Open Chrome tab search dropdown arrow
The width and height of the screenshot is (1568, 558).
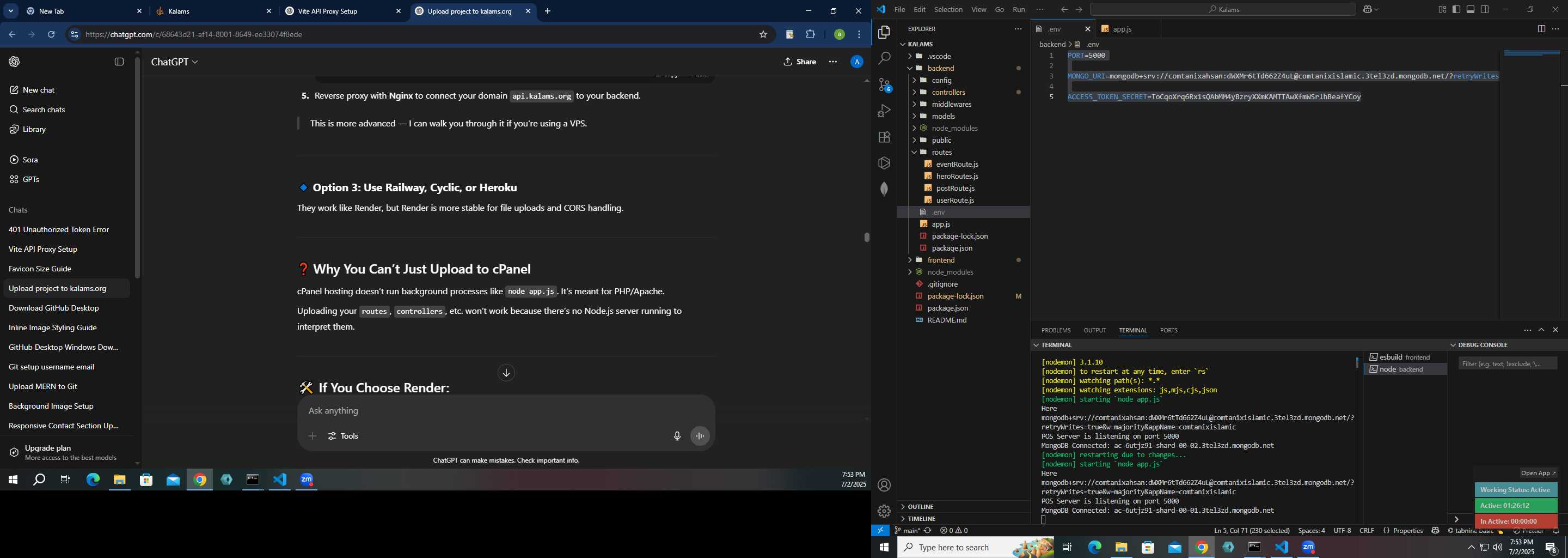point(10,11)
